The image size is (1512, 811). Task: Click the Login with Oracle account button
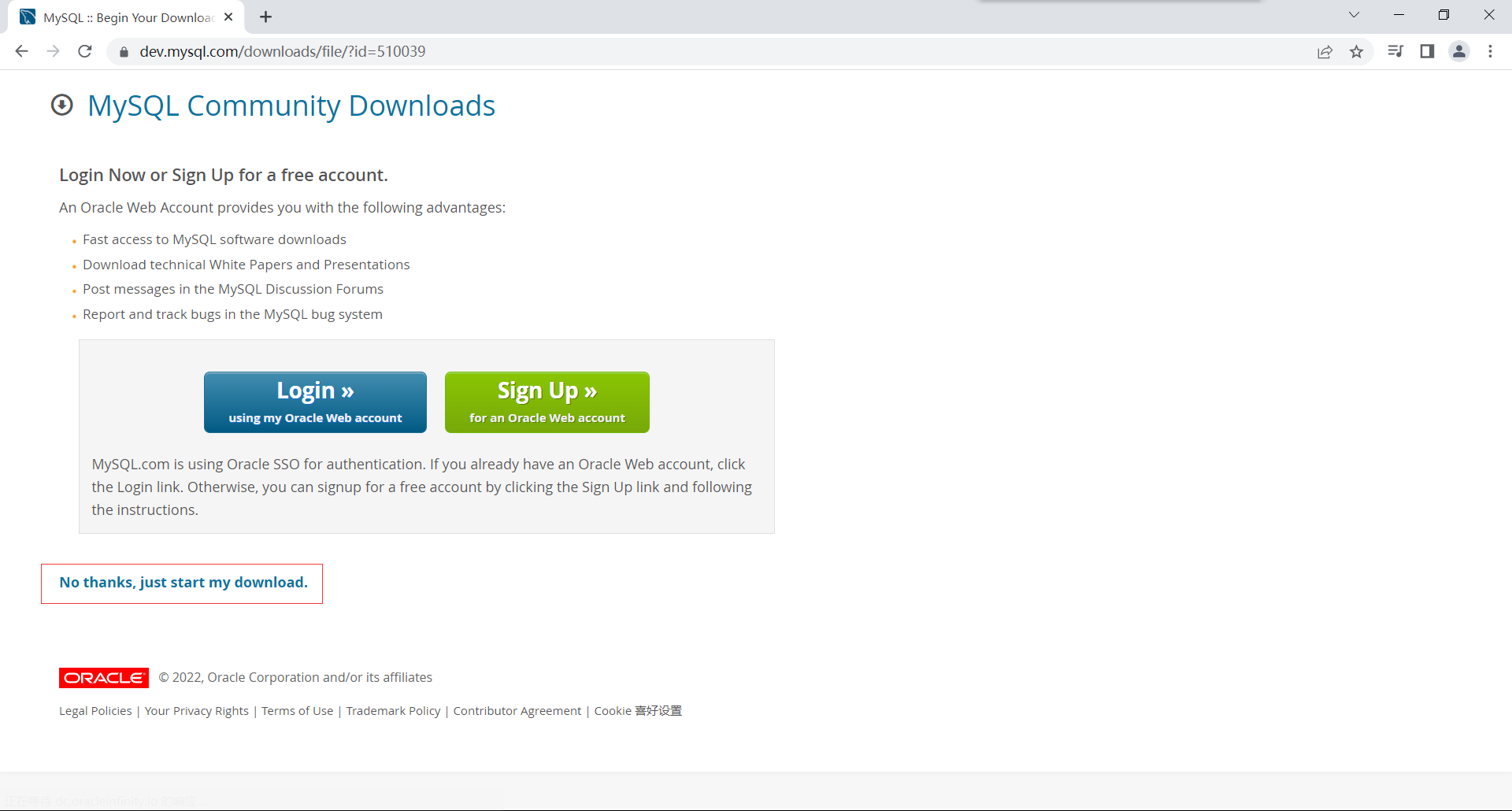315,402
